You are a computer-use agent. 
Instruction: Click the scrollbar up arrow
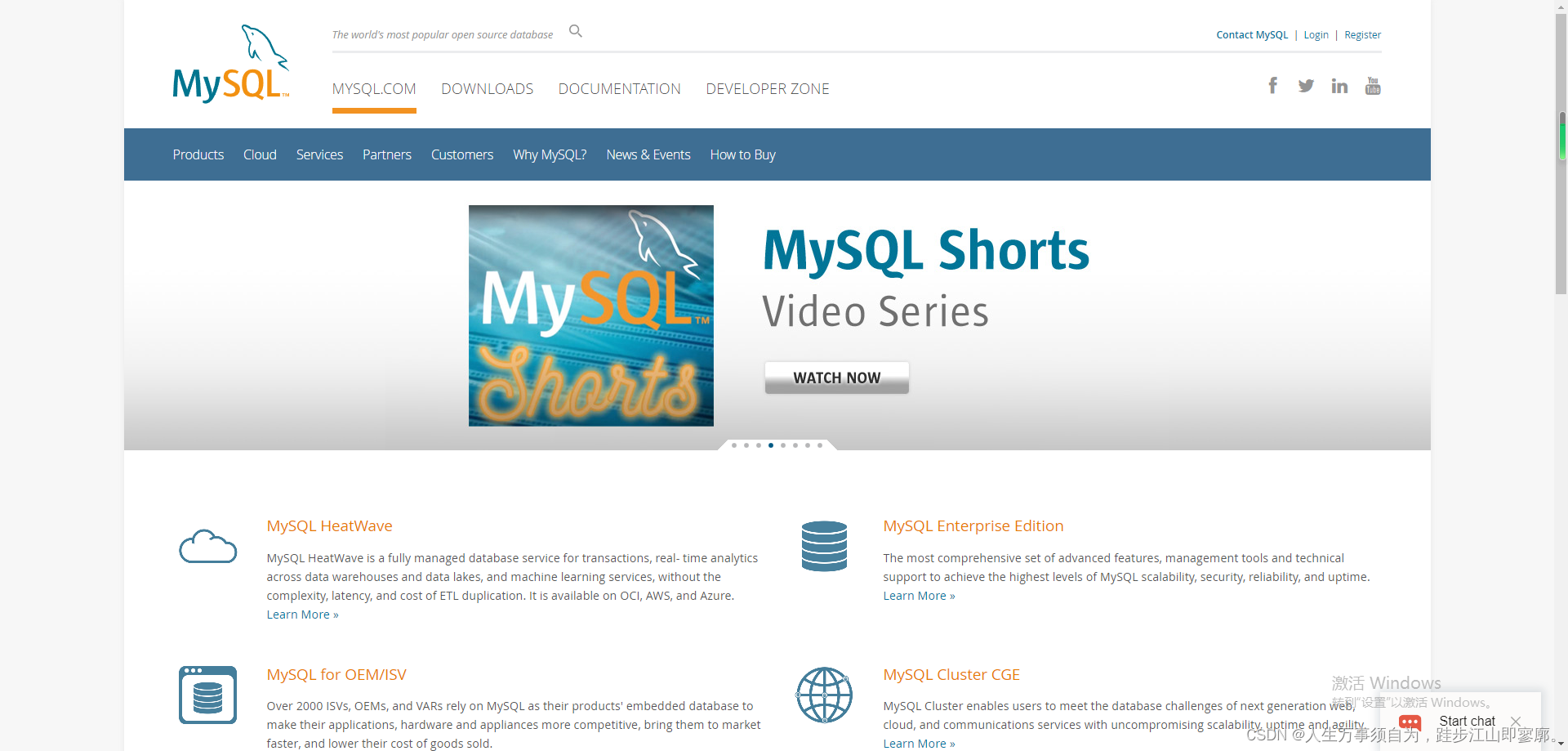1561,7
